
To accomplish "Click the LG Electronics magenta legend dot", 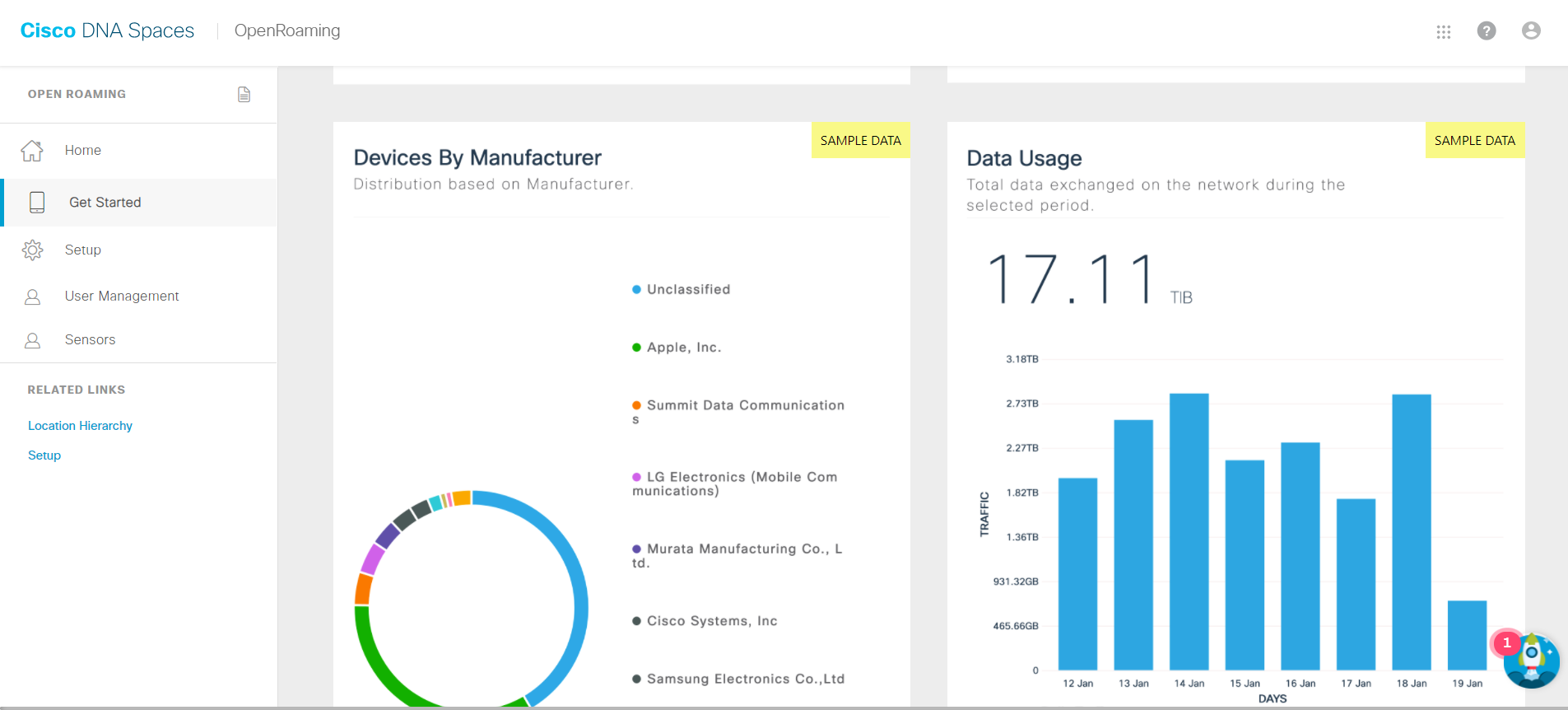I will tap(636, 477).
